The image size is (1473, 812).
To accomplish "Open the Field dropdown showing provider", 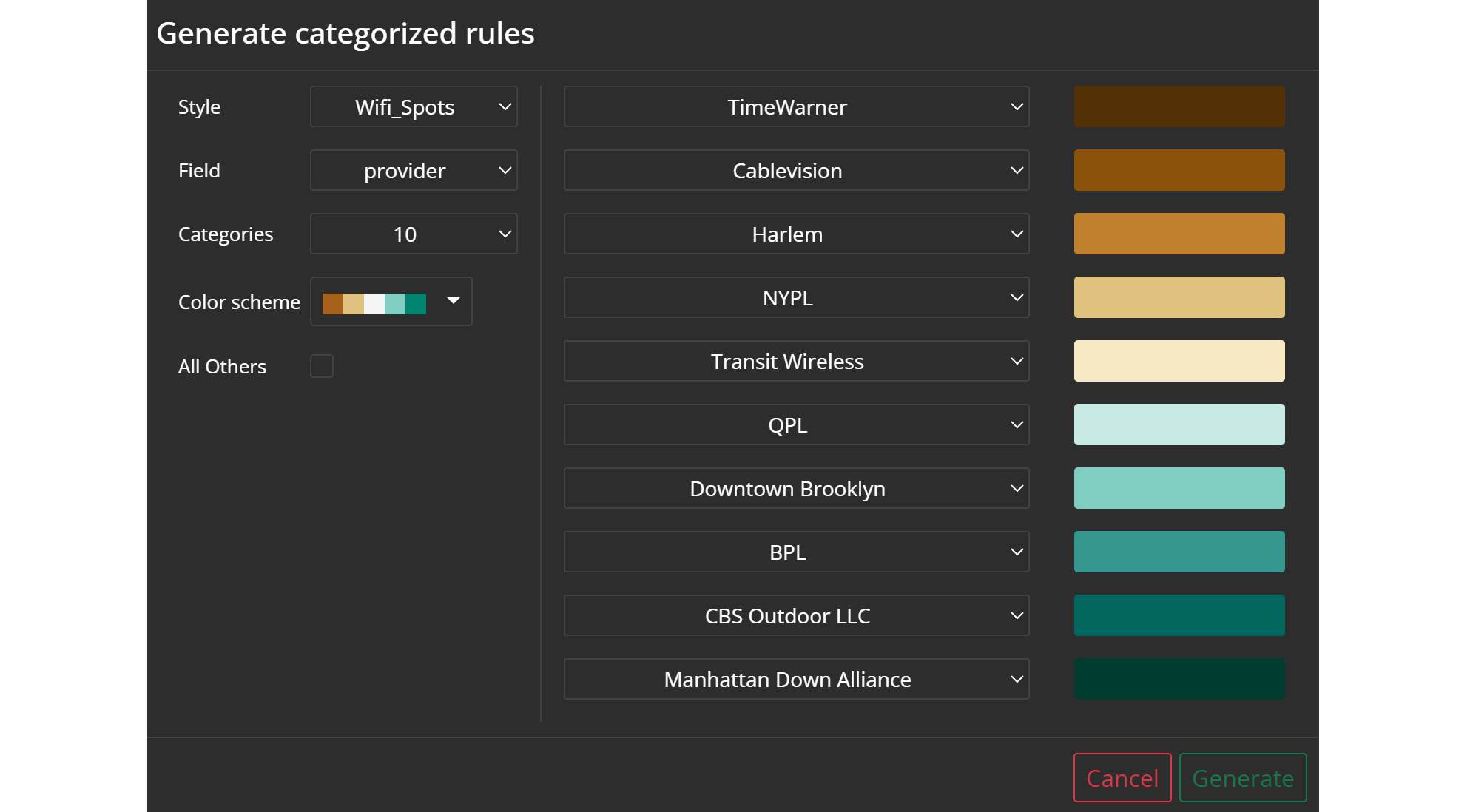I will point(413,171).
